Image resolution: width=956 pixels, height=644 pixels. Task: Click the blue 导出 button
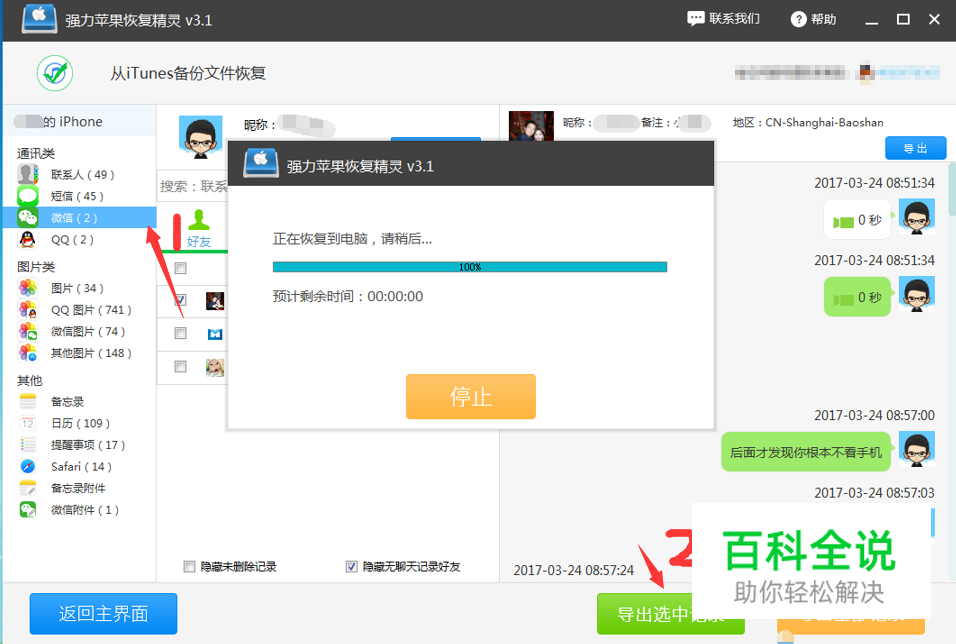tap(915, 148)
